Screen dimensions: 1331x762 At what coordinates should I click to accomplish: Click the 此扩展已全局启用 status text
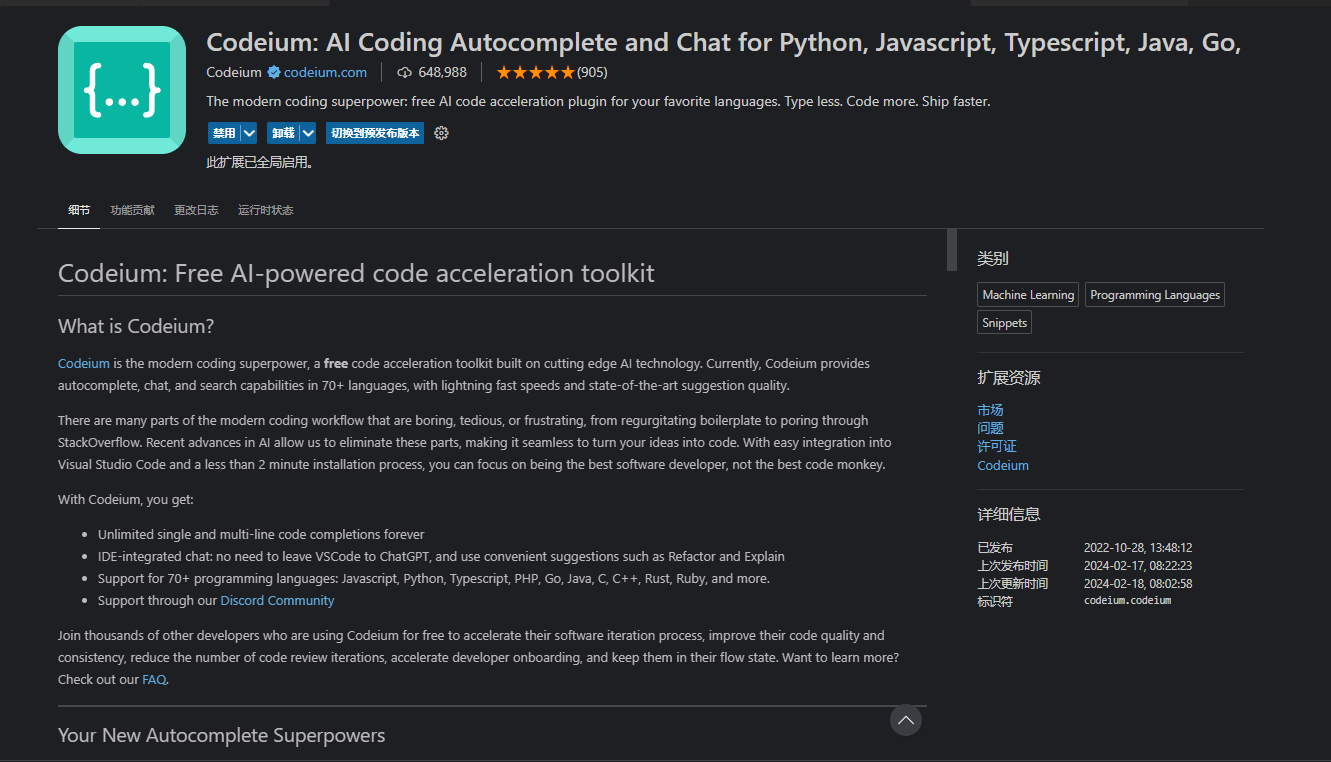(259, 162)
